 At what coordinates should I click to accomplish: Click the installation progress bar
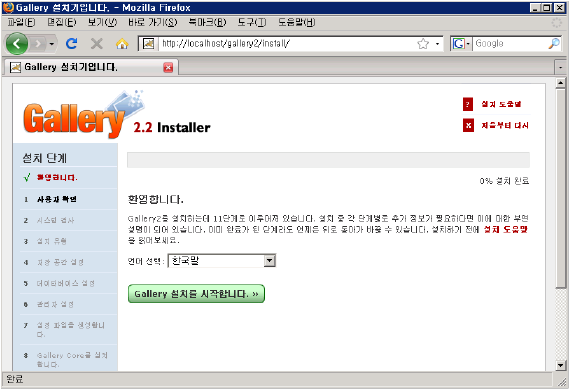tap(328, 160)
